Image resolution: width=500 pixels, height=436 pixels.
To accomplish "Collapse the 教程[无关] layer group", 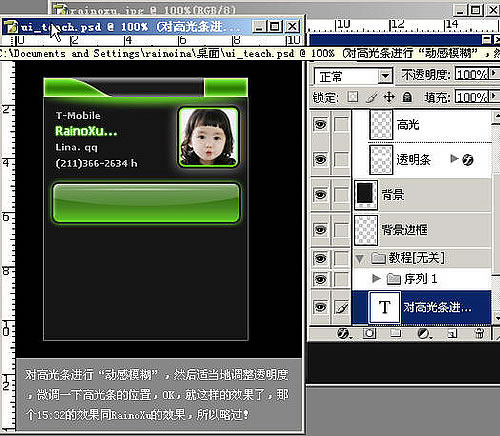I will click(x=360, y=258).
